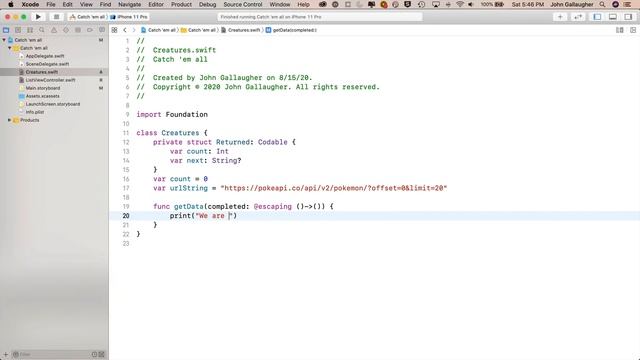Toggle the navigator panel visibility
Screen dimensions: 640x360
[597, 17]
